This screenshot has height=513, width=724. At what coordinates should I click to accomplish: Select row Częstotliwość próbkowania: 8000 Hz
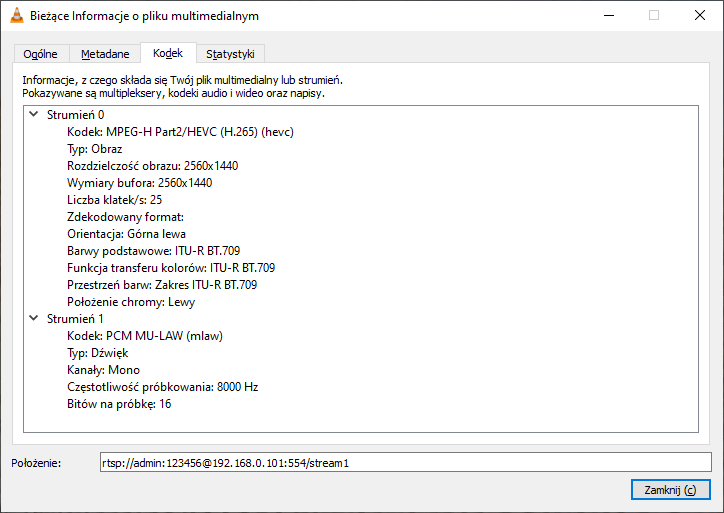click(163, 386)
